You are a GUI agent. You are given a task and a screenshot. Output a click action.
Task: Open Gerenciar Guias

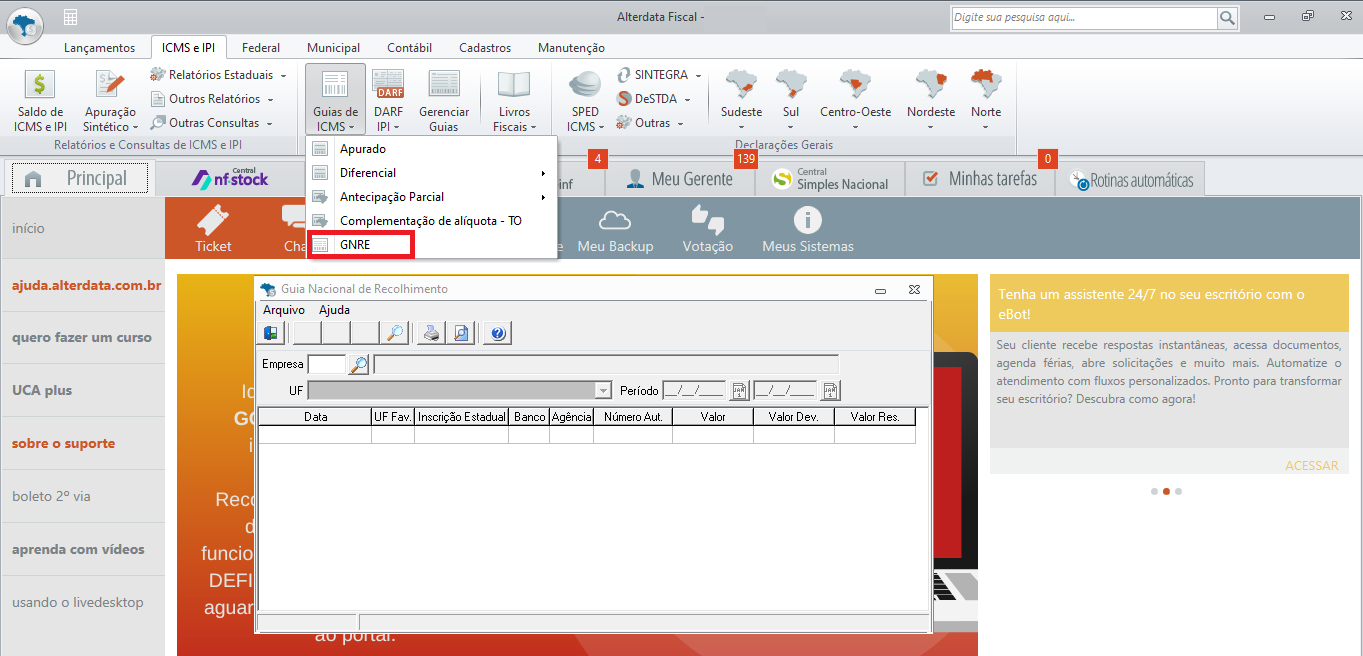point(443,101)
